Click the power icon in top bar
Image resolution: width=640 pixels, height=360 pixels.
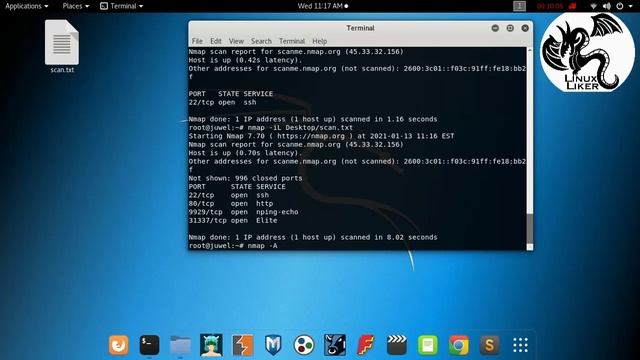(620, 6)
